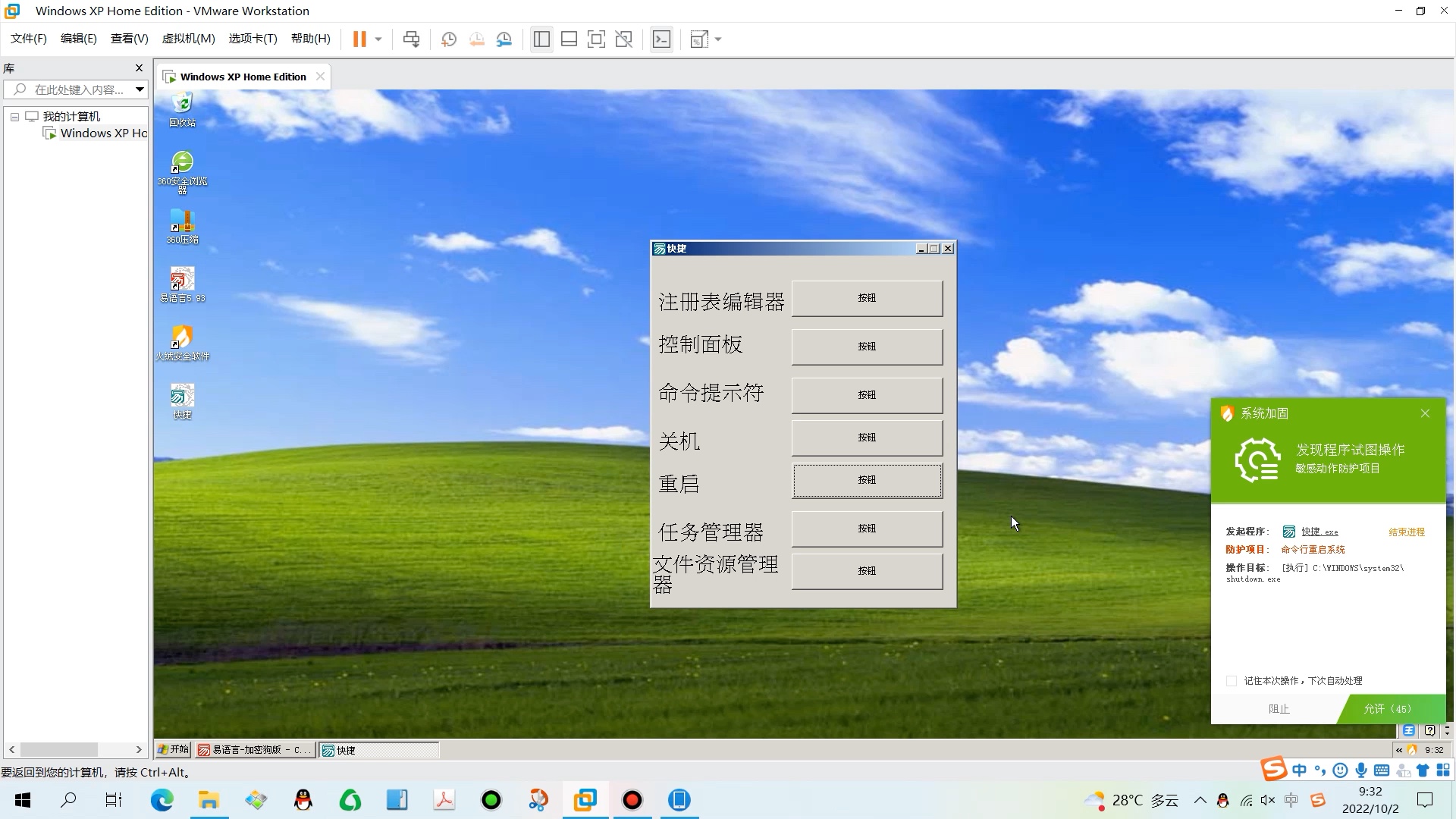Open the stretch display dropdown arrow
The width and height of the screenshot is (1456, 819).
718,39
